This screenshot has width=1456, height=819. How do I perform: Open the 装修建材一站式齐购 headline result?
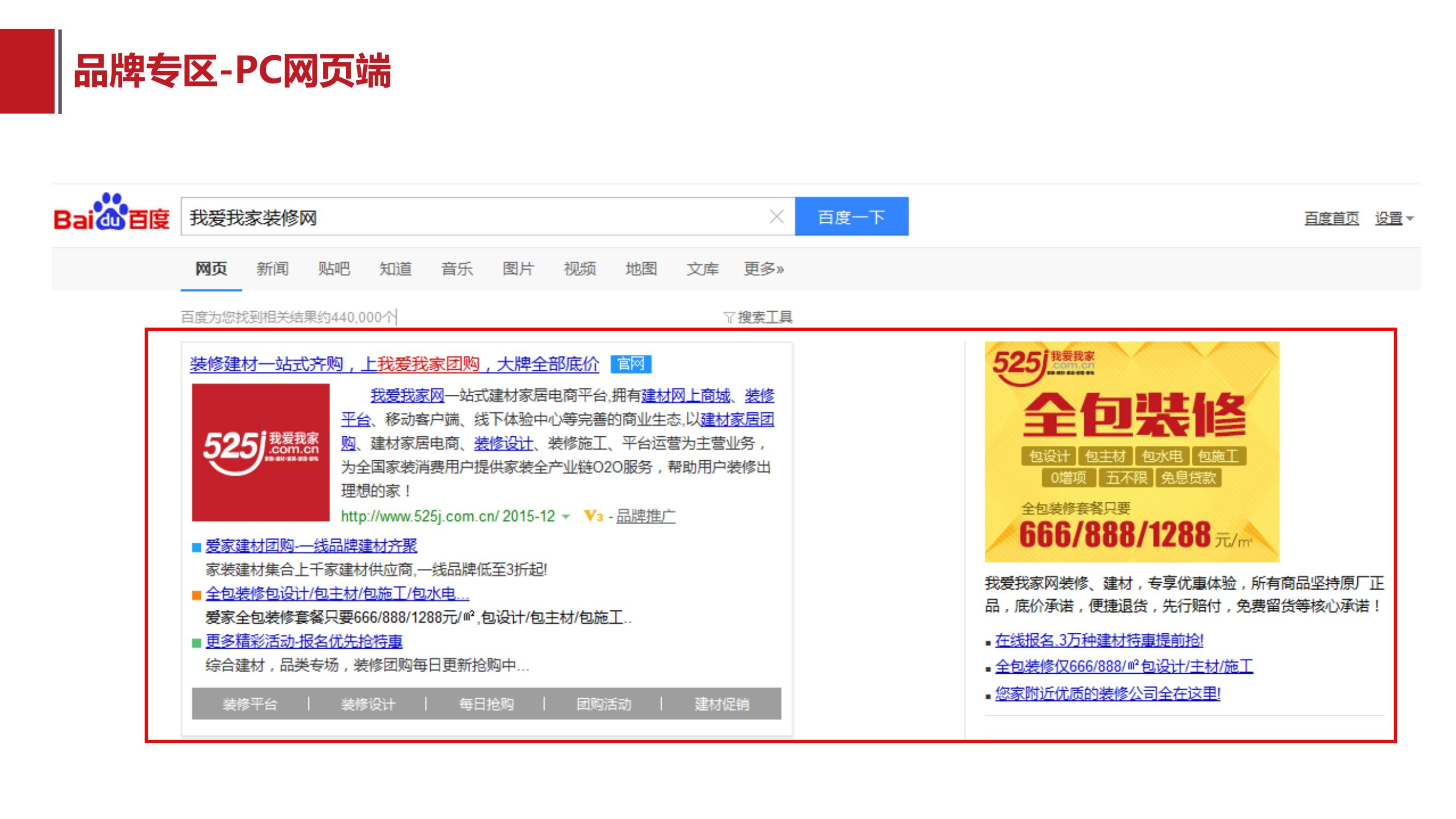(x=394, y=364)
